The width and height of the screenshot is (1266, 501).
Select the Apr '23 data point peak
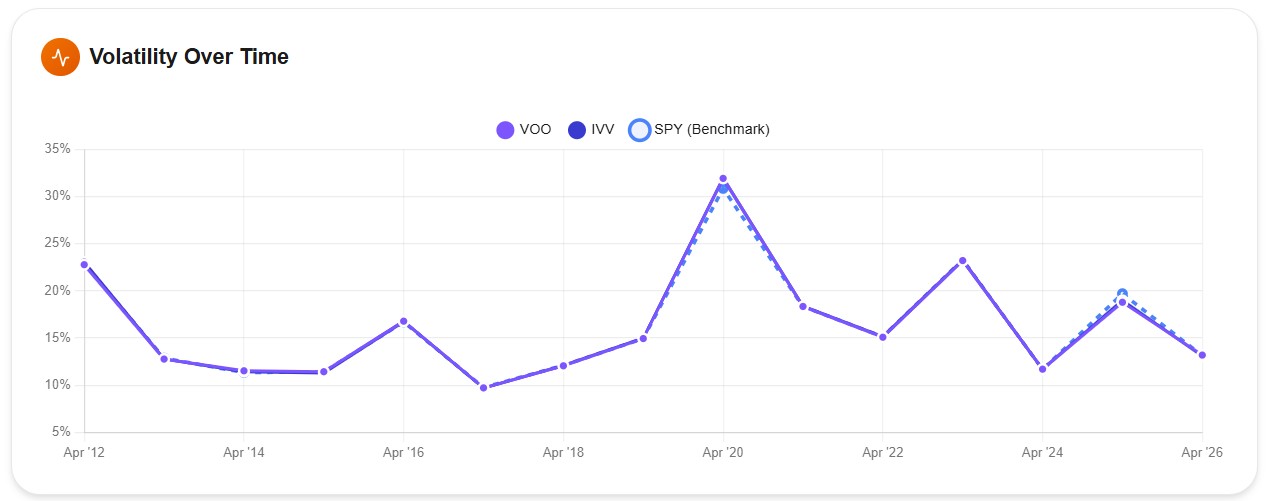point(962,261)
